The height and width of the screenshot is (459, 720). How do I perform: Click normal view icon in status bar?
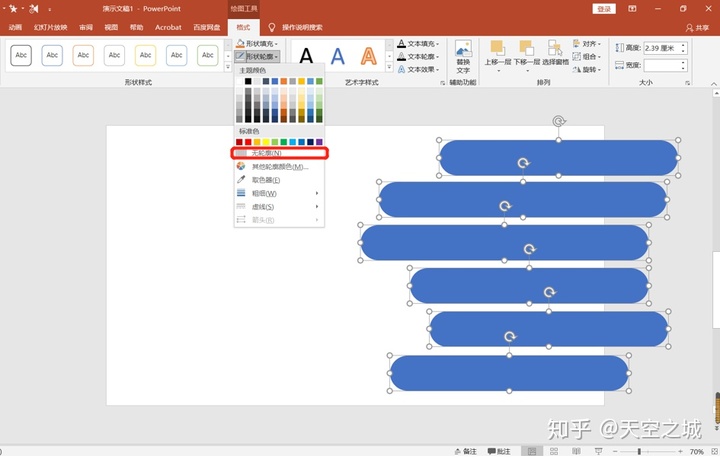coord(532,452)
